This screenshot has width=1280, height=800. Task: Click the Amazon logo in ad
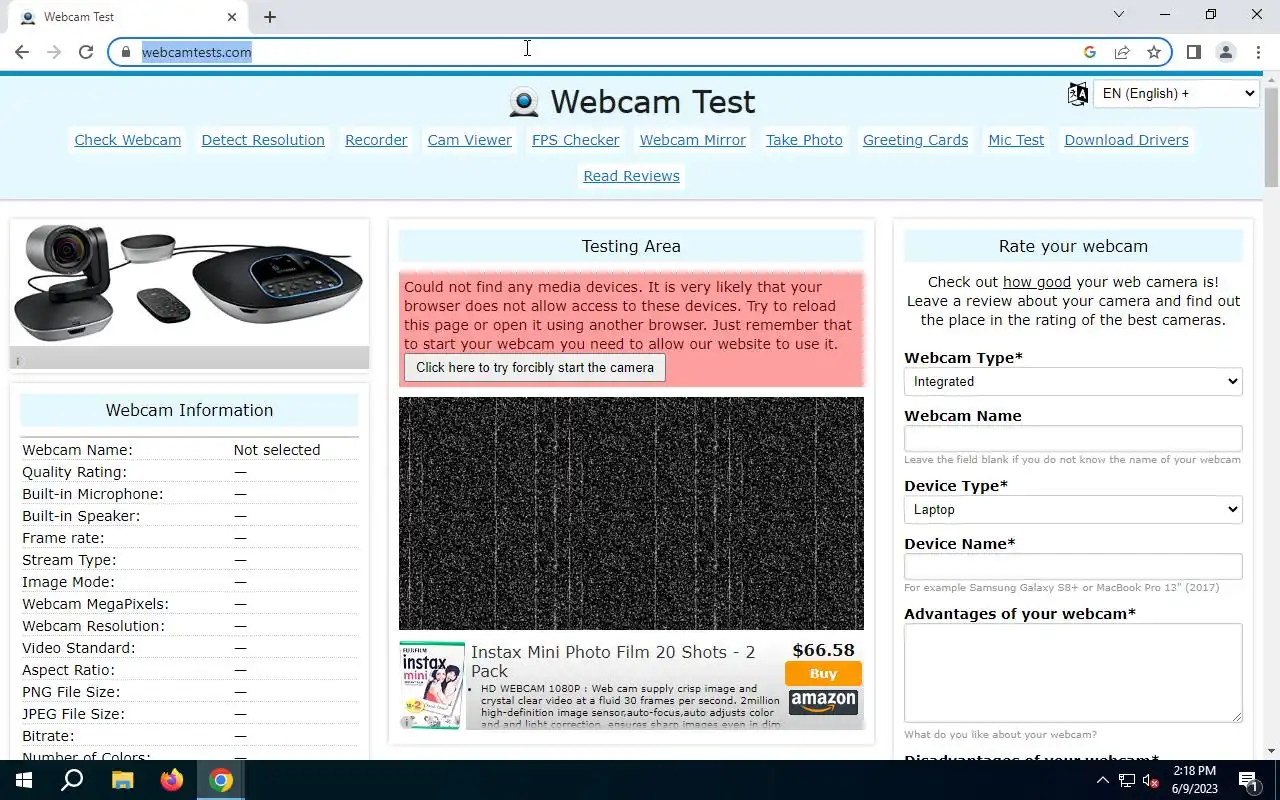(823, 702)
